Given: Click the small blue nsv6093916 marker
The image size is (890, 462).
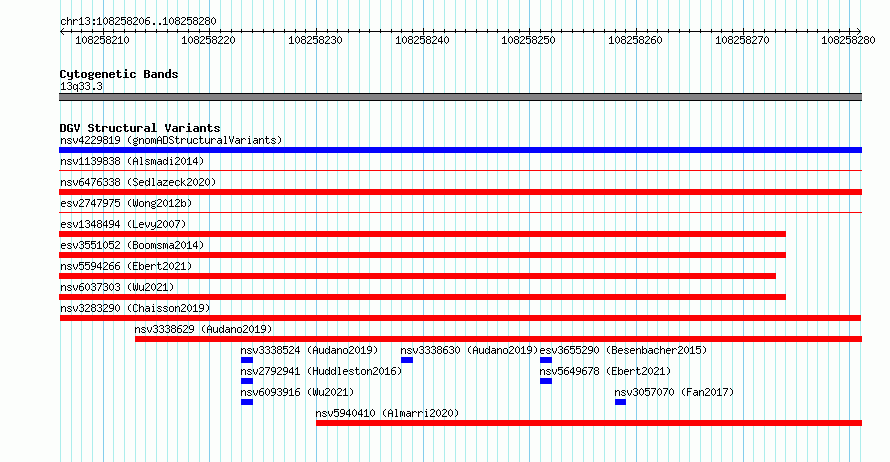Looking at the screenshot, I should 247,402.
